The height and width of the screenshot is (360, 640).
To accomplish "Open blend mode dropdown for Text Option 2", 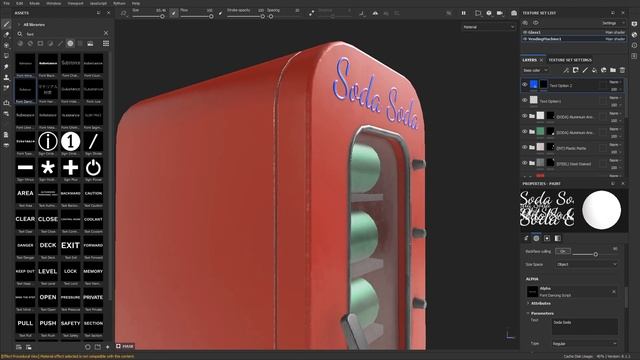I will (x=615, y=82).
